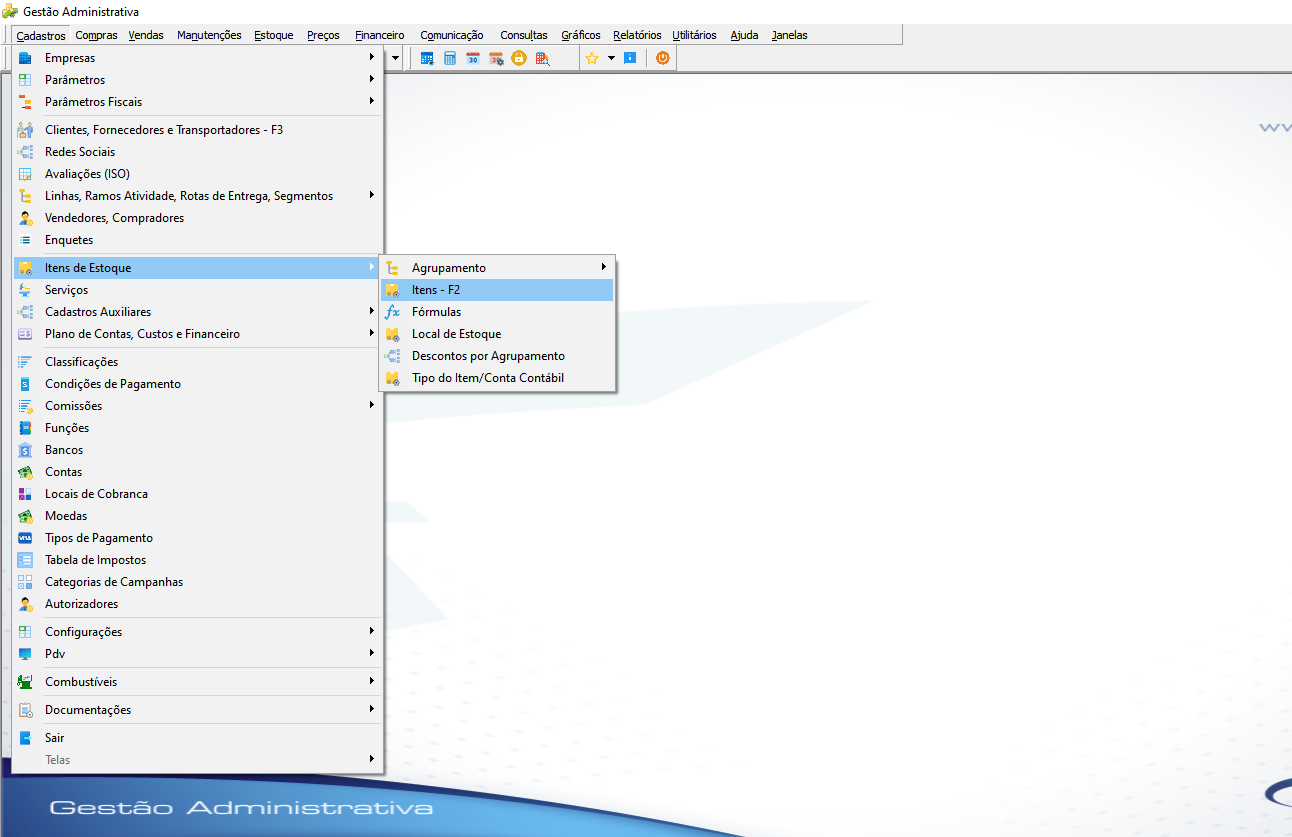Open the Financeiro menu
This screenshot has height=837, width=1292.
point(380,35)
